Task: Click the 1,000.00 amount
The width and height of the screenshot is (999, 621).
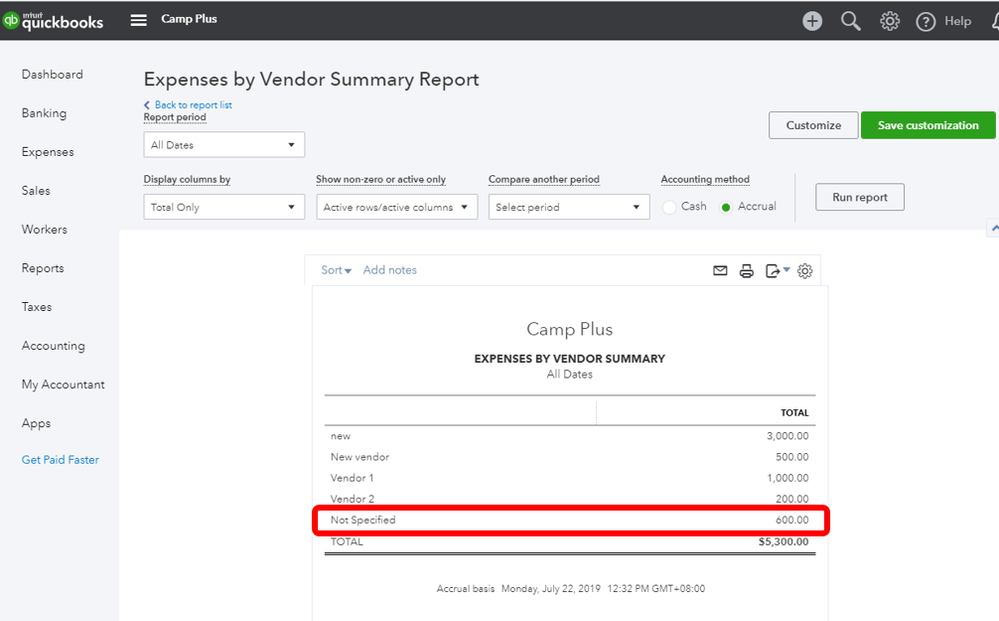Action: [787, 478]
